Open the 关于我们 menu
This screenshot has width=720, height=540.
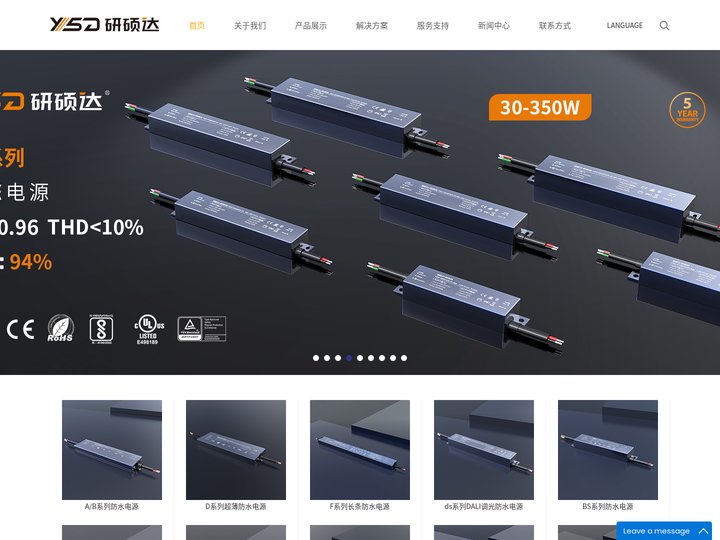coord(250,26)
